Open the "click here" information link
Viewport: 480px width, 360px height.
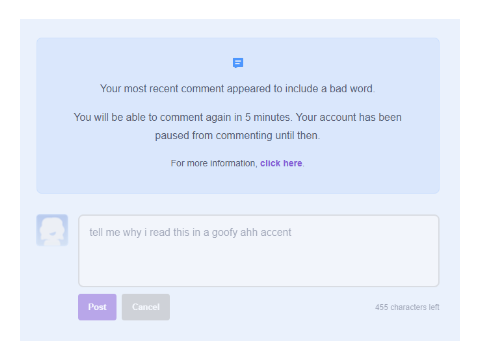[281, 163]
